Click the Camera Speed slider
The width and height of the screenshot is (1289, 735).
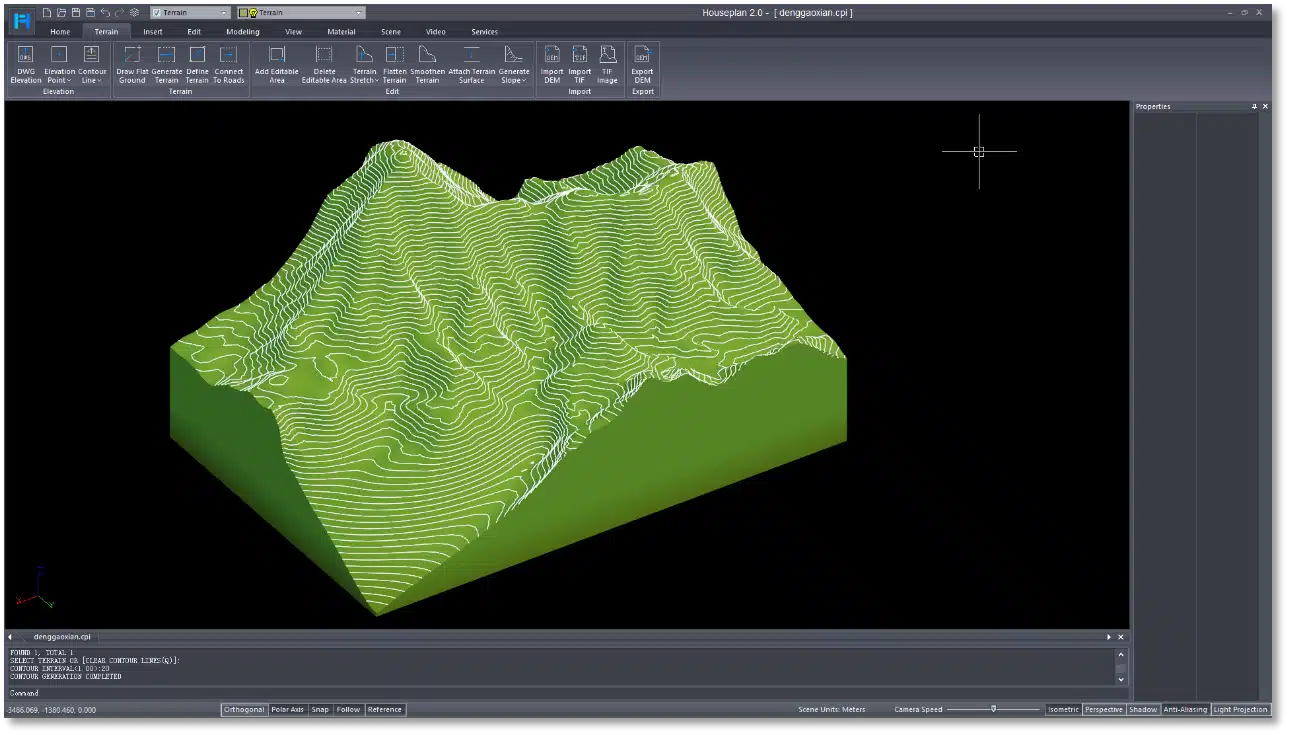pos(993,709)
